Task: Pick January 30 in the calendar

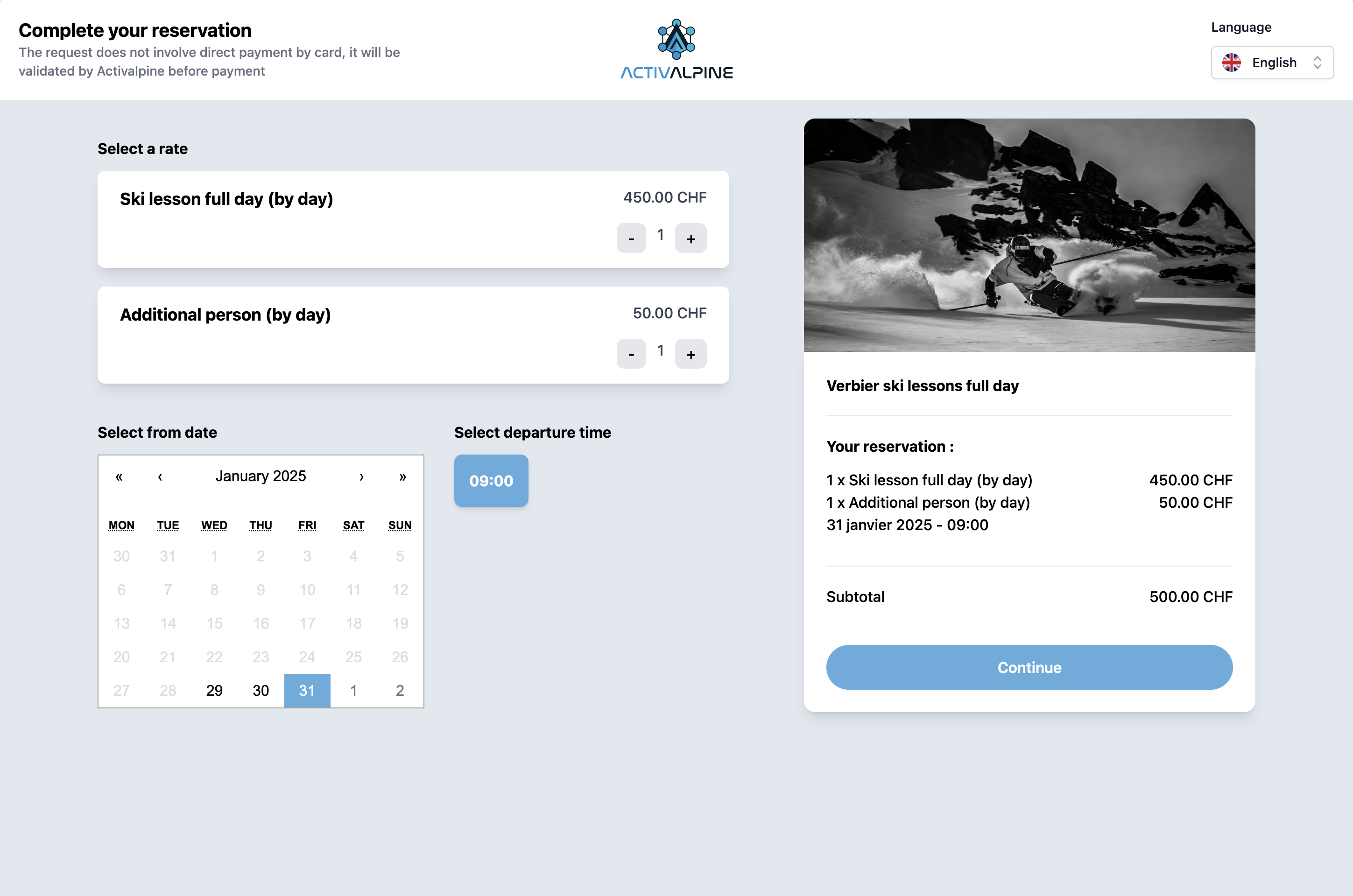Action: (261, 690)
